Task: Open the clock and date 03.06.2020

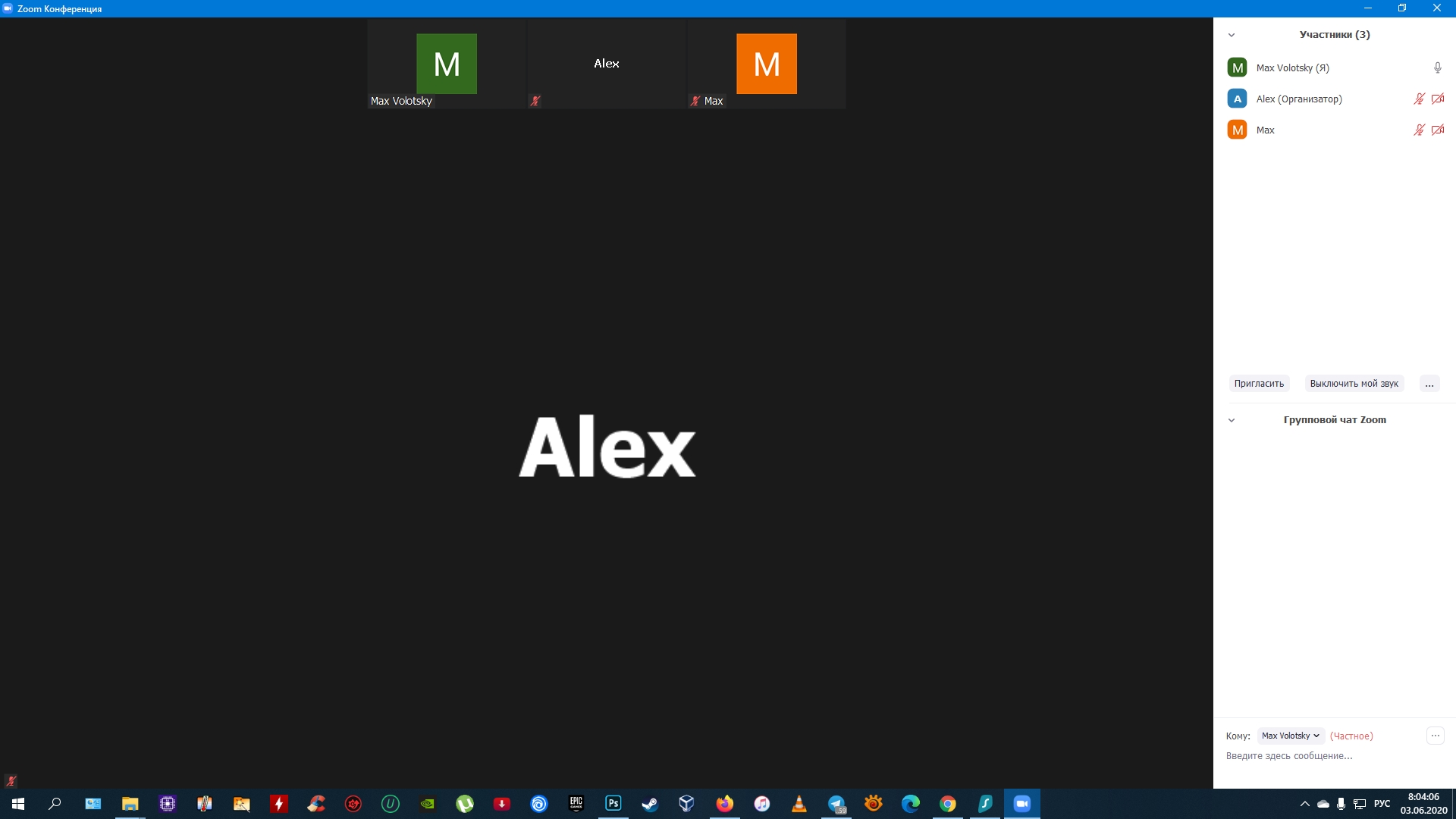Action: [1423, 804]
